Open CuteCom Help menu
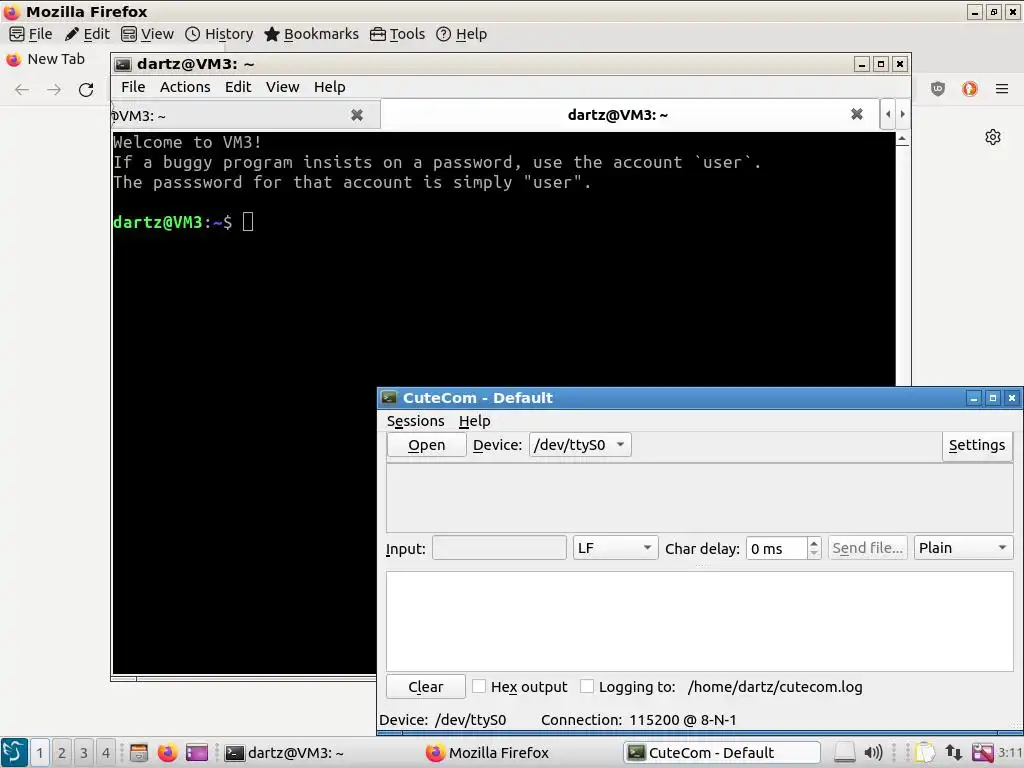 pyautogui.click(x=474, y=421)
